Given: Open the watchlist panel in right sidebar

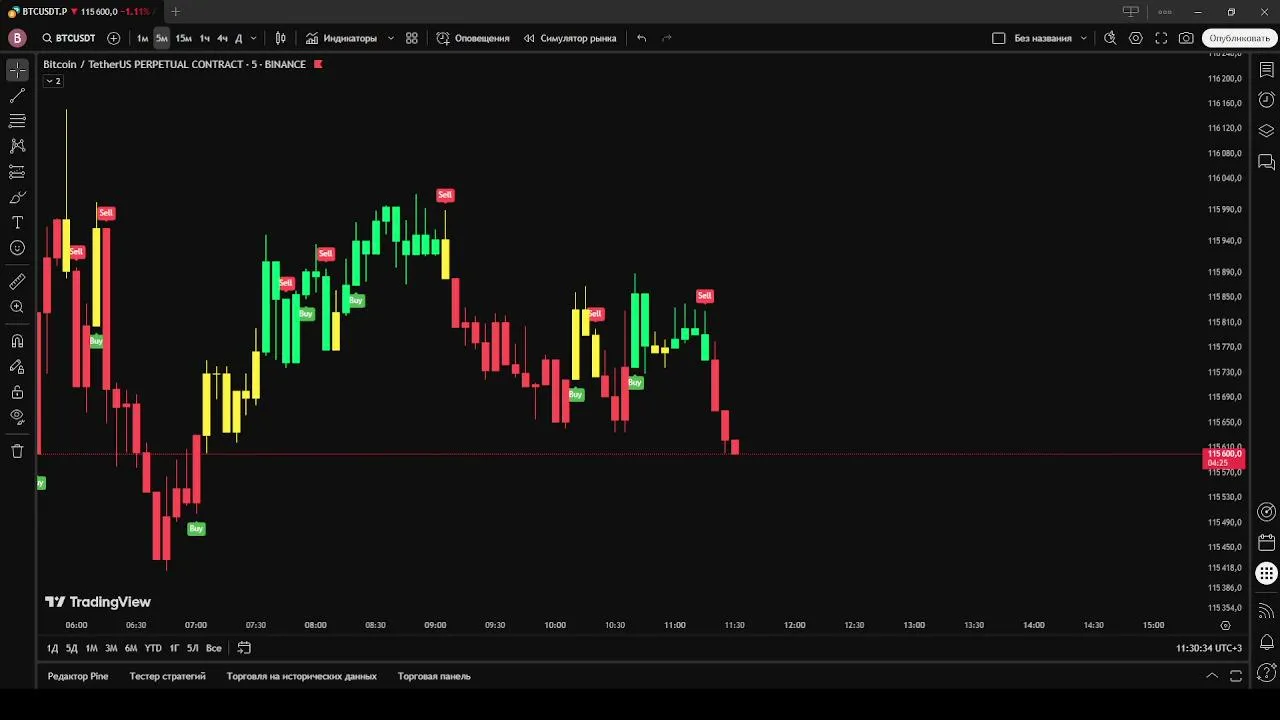Looking at the screenshot, I should 1266,70.
